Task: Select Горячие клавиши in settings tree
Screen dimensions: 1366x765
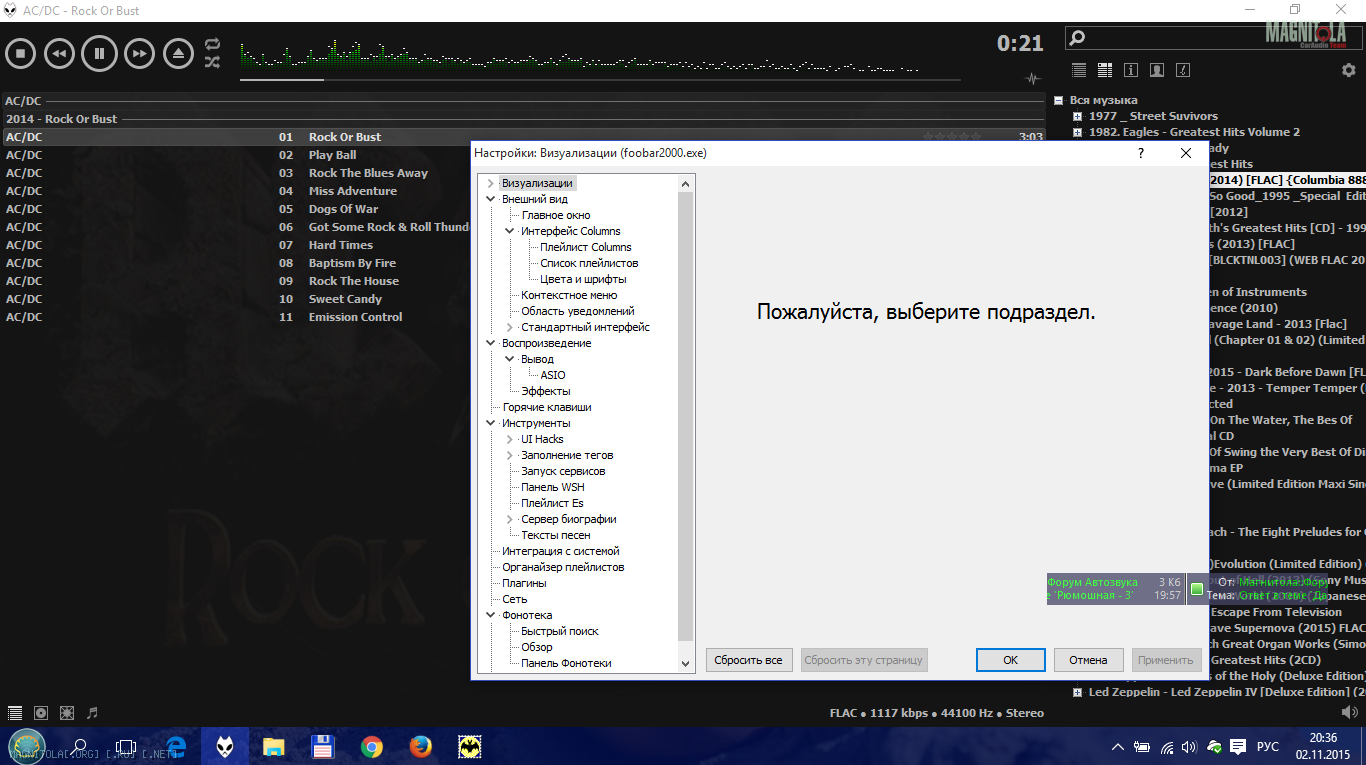Action: point(546,407)
